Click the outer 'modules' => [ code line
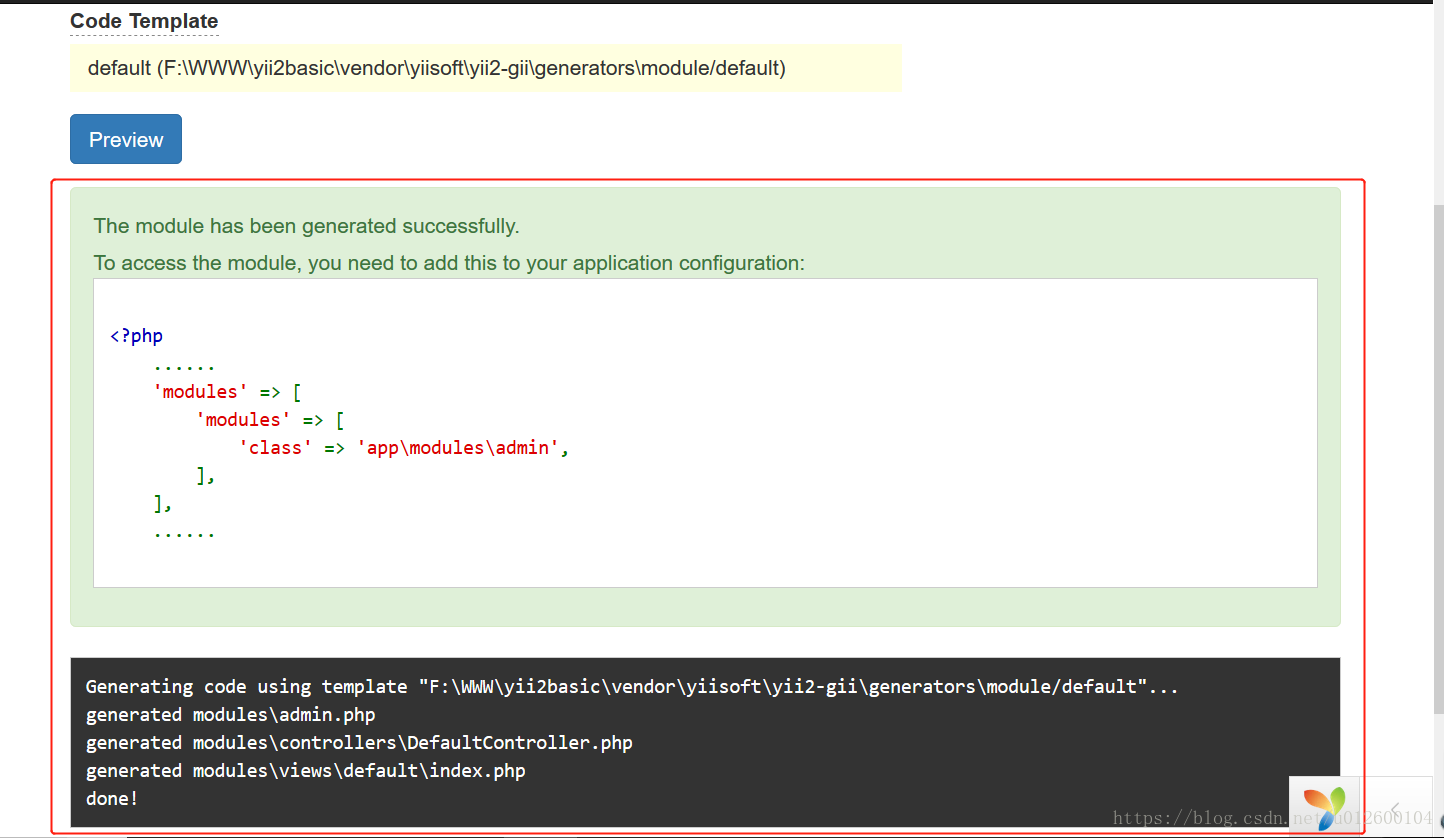Screen dimensions: 1444x838 point(227,392)
